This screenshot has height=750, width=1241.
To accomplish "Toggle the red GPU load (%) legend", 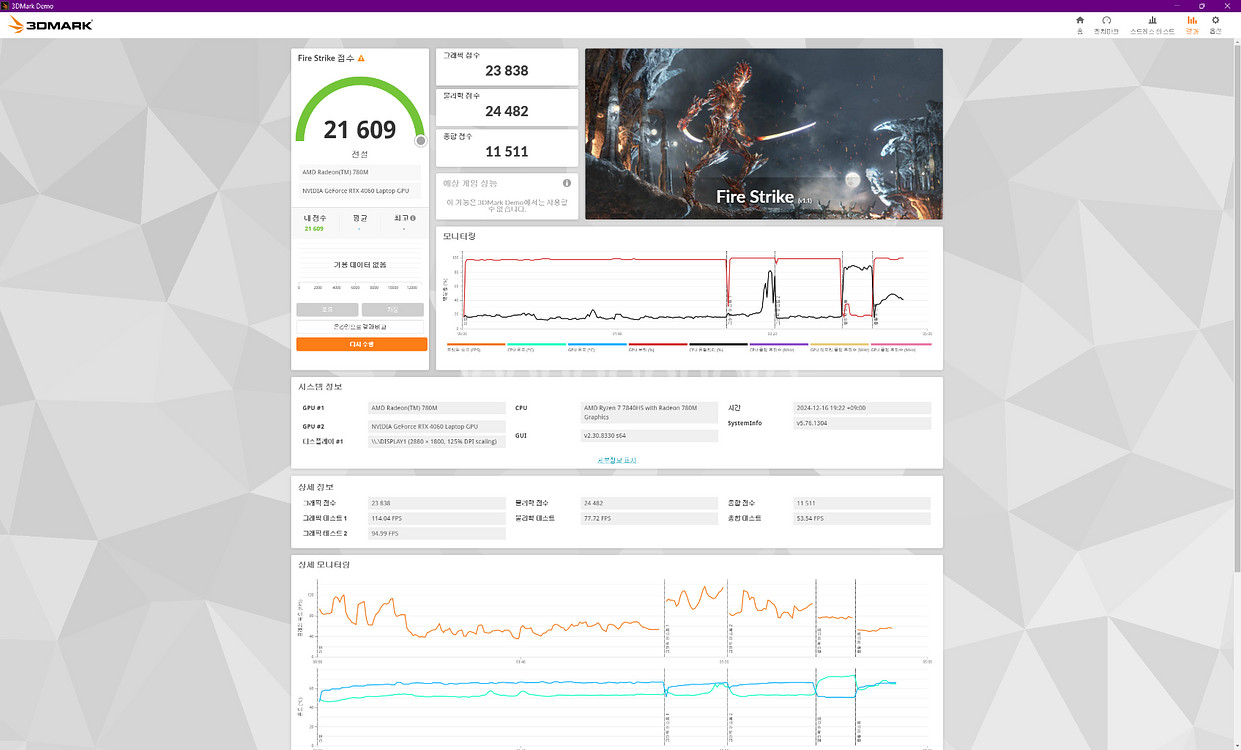I will (658, 346).
